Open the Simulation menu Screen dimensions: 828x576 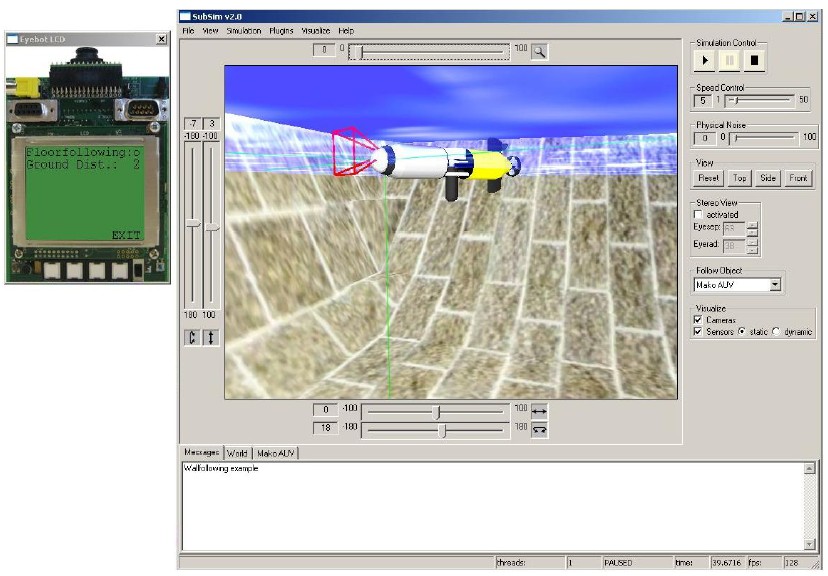(x=243, y=31)
